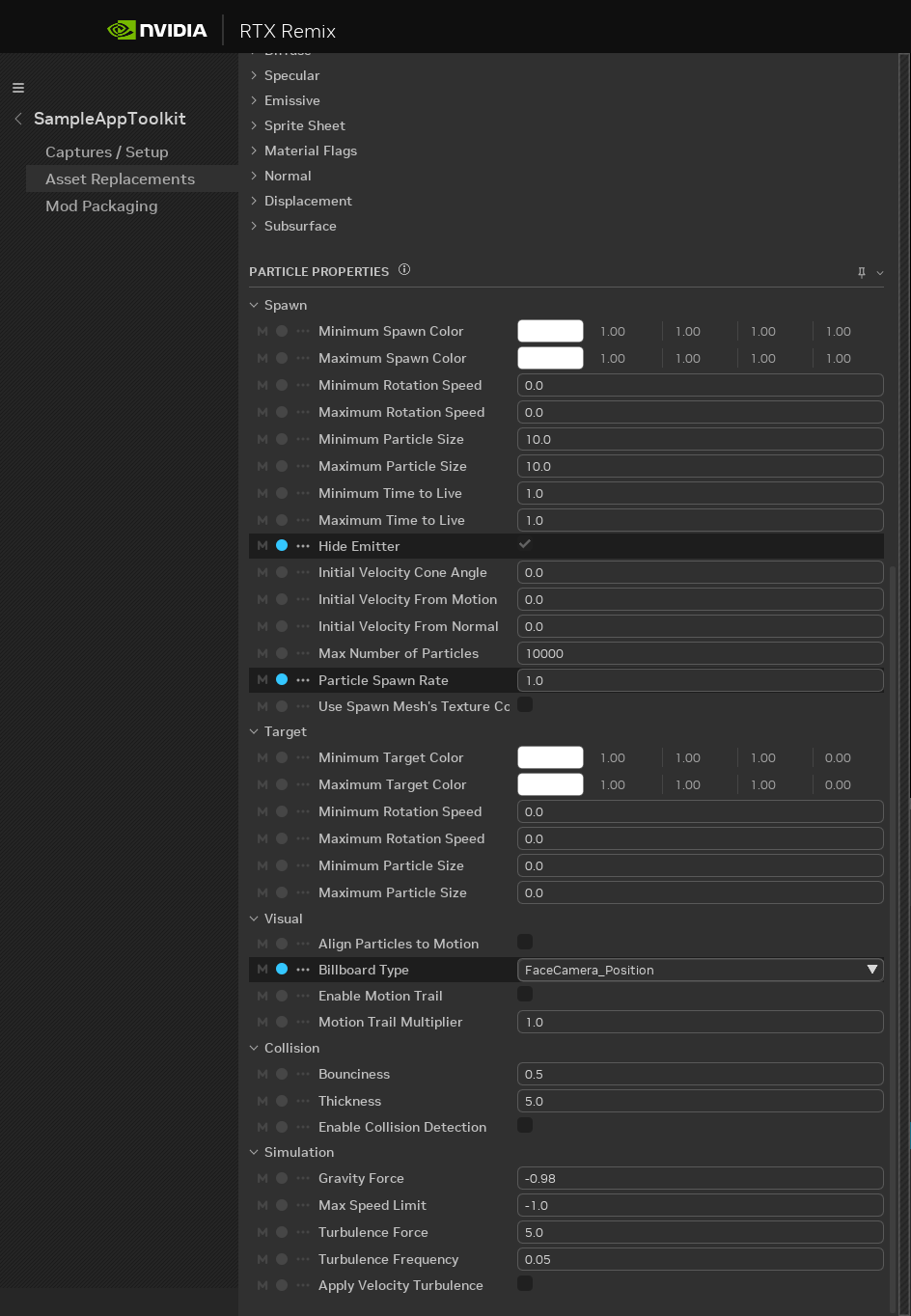Click the blue override dot for Billboard Type
This screenshot has height=1316, width=911.
click(x=282, y=970)
